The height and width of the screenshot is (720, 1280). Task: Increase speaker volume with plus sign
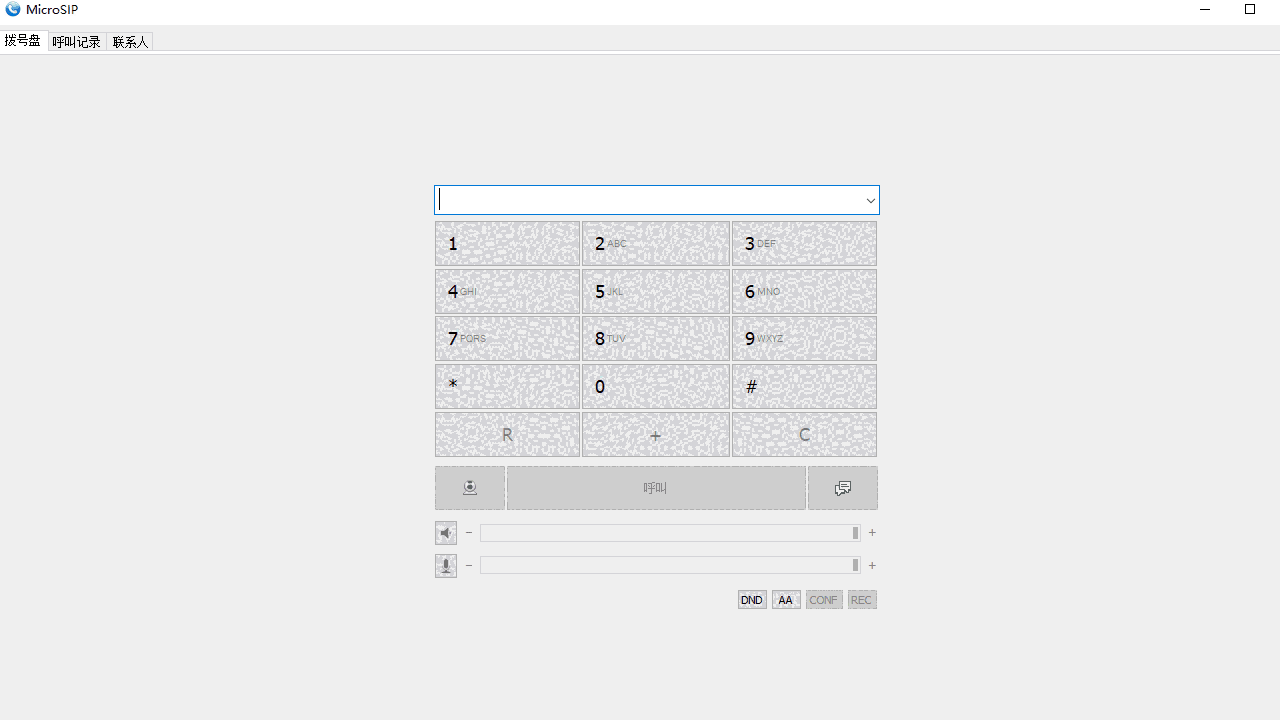[872, 533]
